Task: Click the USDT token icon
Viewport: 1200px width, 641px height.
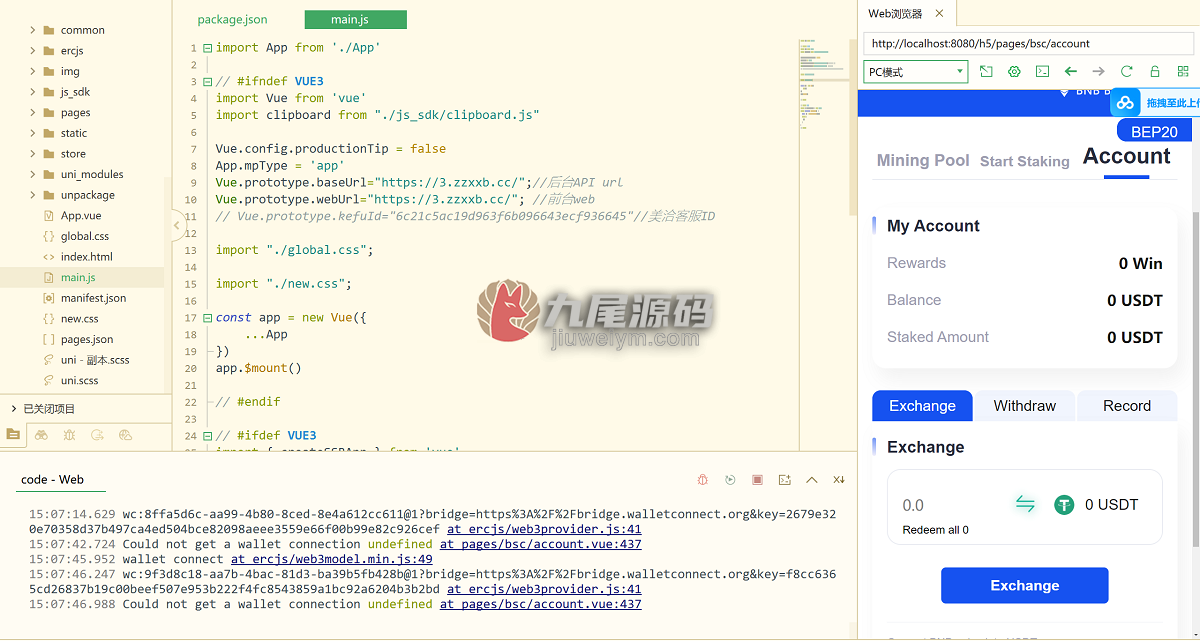Action: pyautogui.click(x=1064, y=505)
